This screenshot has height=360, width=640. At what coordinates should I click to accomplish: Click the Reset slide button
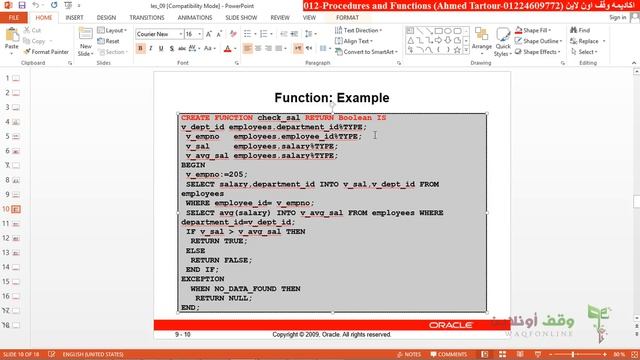coord(108,41)
